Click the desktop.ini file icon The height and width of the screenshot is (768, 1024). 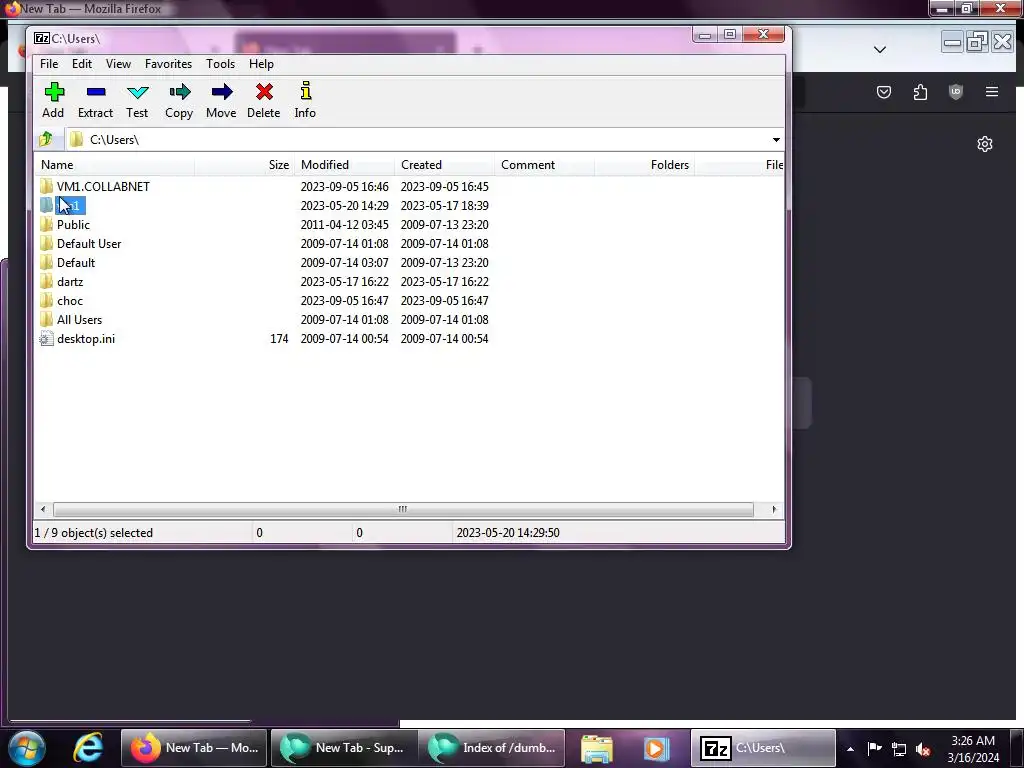pos(46,338)
